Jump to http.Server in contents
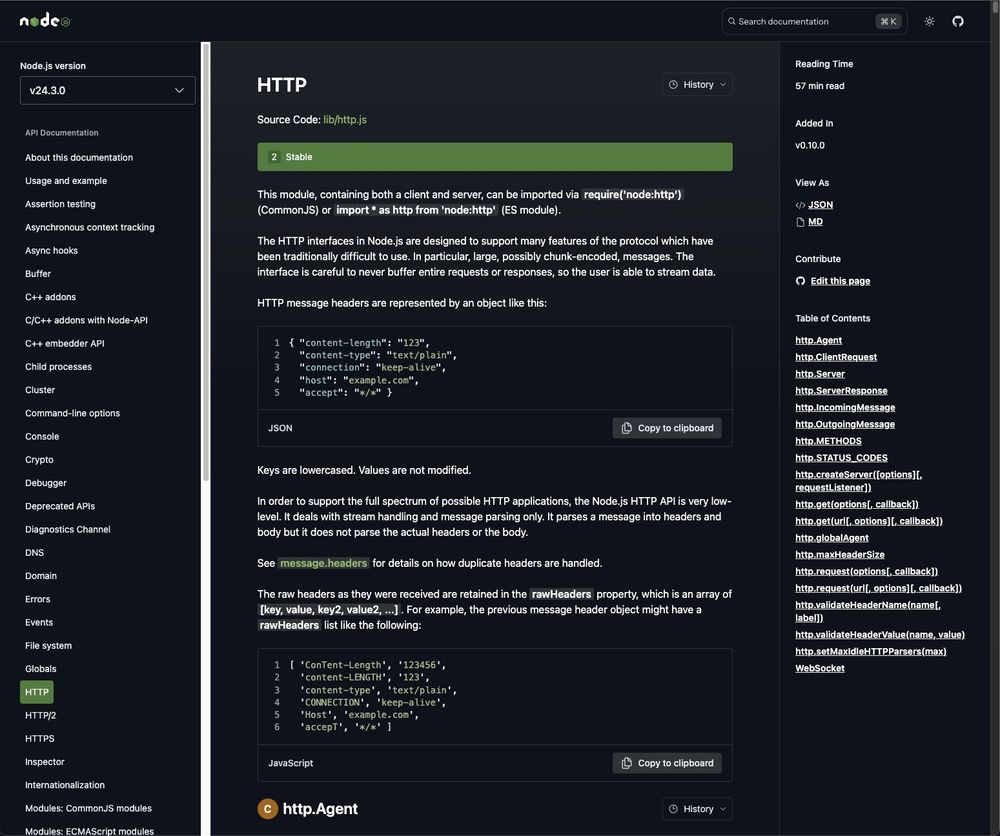 click(x=820, y=374)
